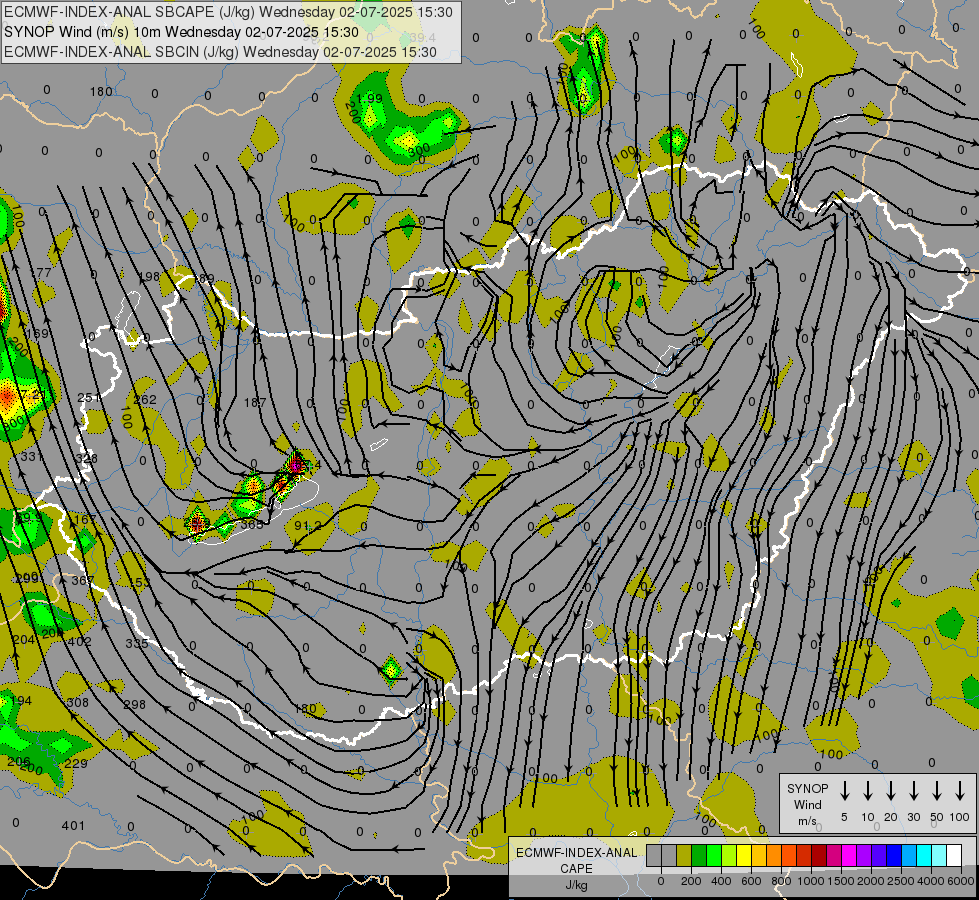Click the 30 m/s wind arrow in legend
Image resolution: width=979 pixels, height=900 pixels.
(913, 791)
